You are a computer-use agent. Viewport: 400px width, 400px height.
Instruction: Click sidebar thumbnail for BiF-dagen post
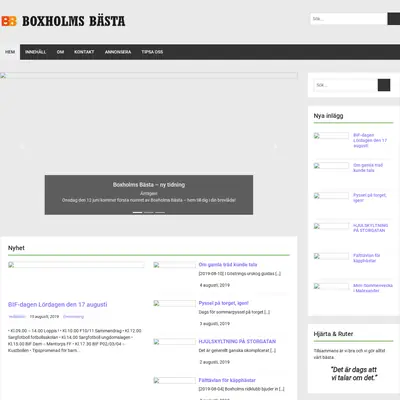coord(331,136)
